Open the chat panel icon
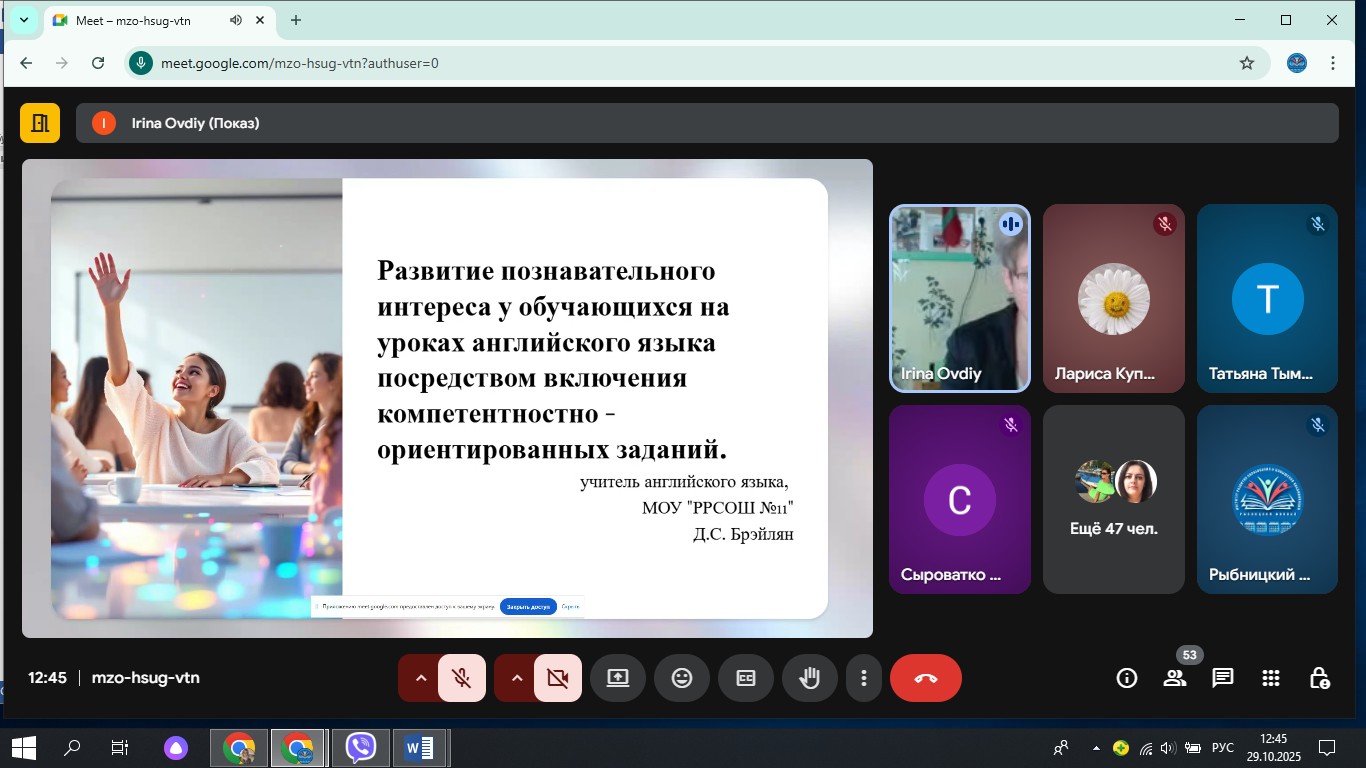This screenshot has height=768, width=1366. 1222,678
